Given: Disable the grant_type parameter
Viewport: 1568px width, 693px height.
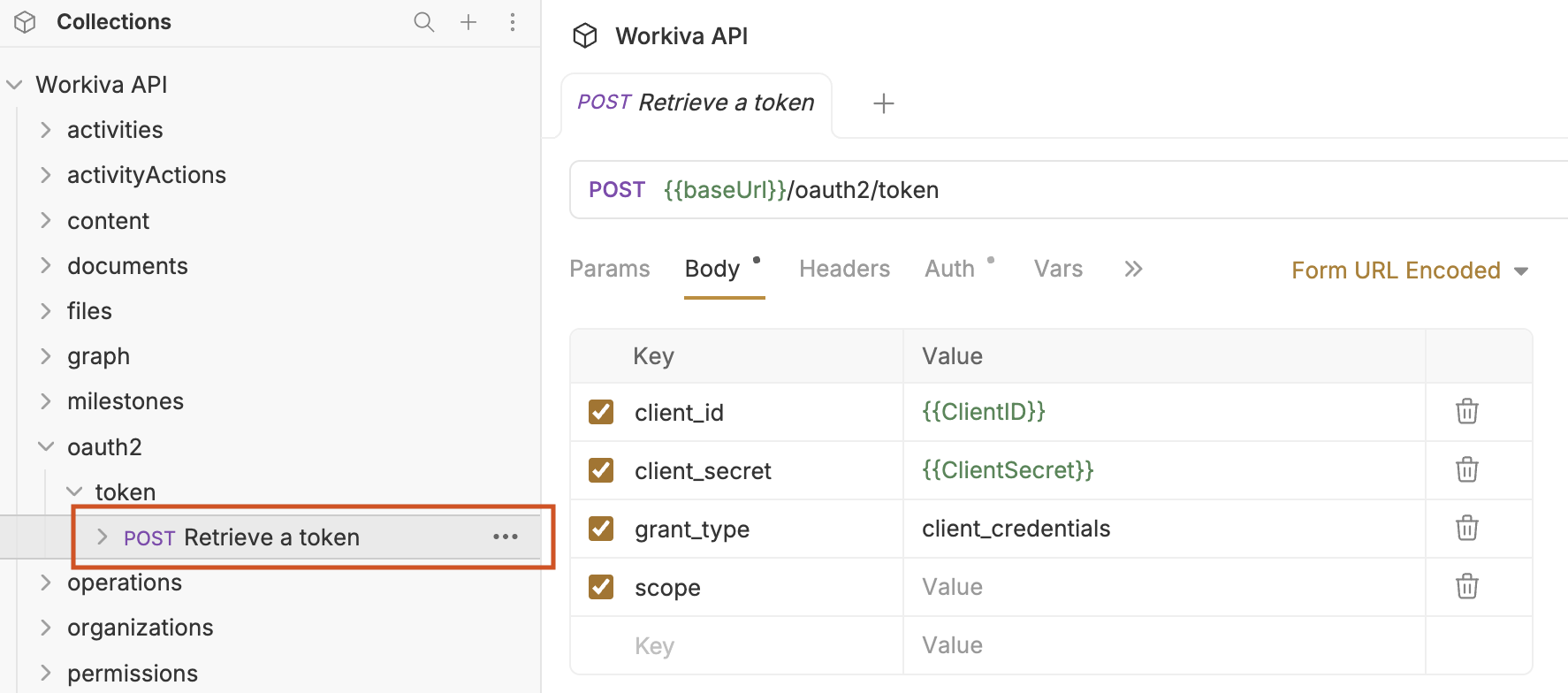Looking at the screenshot, I should click(601, 529).
